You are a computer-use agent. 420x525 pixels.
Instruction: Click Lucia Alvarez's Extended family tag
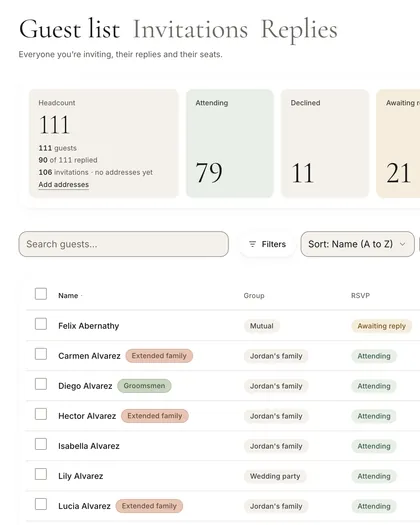tap(149, 506)
